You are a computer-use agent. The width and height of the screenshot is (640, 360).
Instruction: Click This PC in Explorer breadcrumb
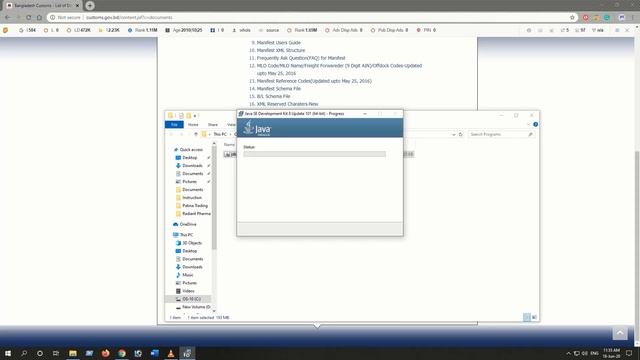pyautogui.click(x=220, y=134)
